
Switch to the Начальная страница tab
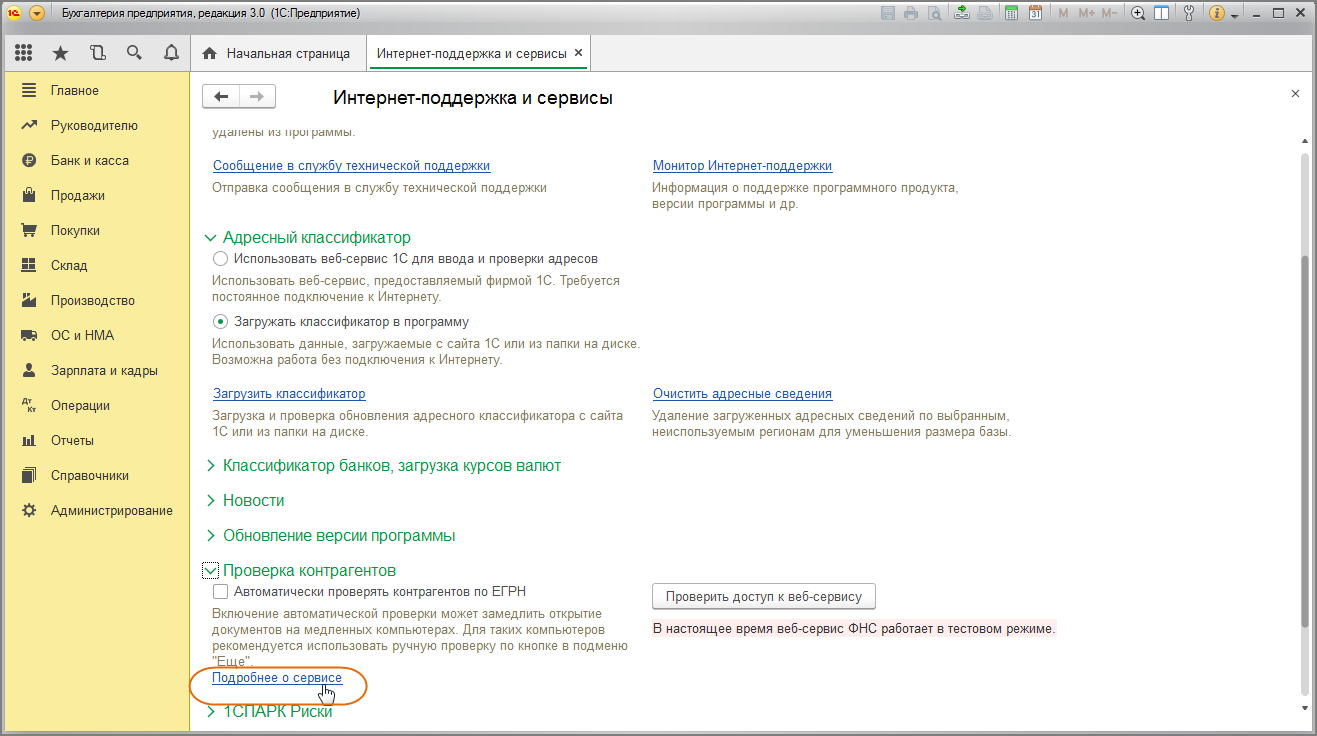[x=277, y=53]
